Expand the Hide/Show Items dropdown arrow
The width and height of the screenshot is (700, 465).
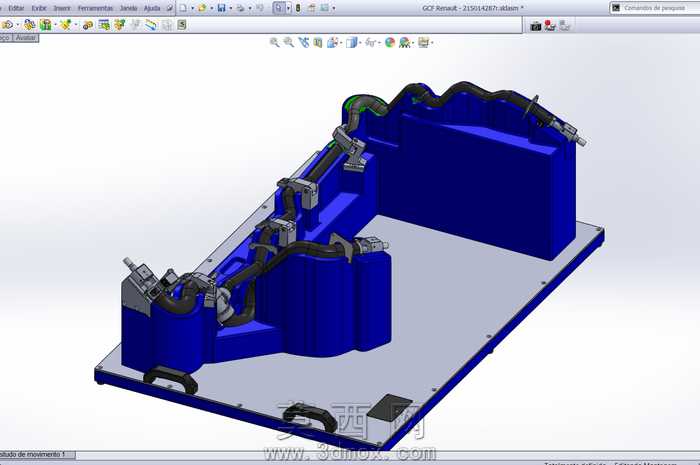point(379,42)
